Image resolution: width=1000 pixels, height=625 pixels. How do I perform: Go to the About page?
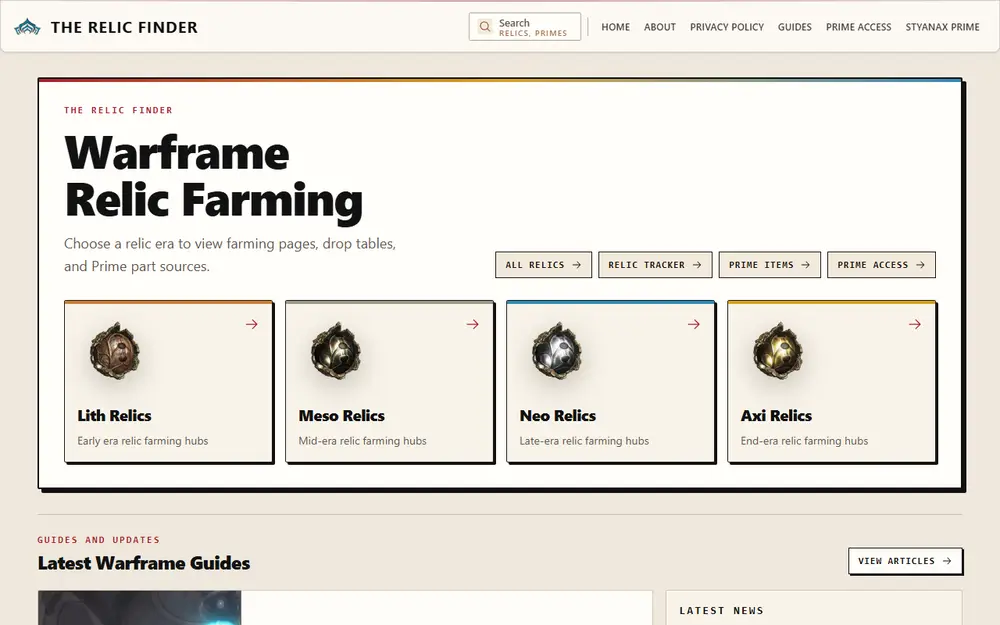pos(659,27)
